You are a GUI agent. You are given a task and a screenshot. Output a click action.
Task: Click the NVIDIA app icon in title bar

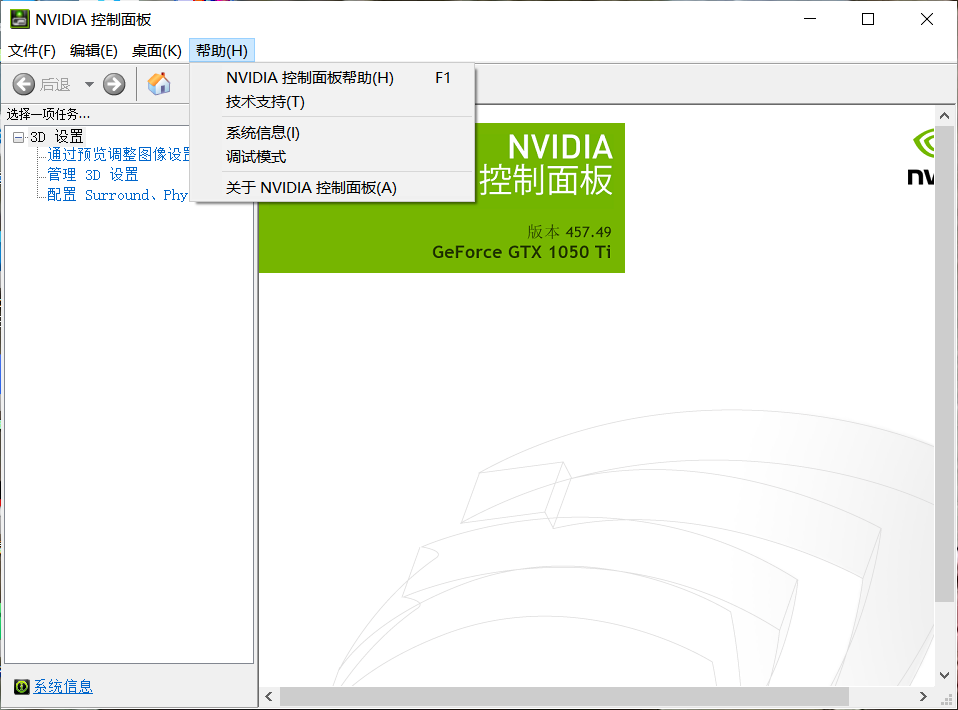tap(20, 19)
